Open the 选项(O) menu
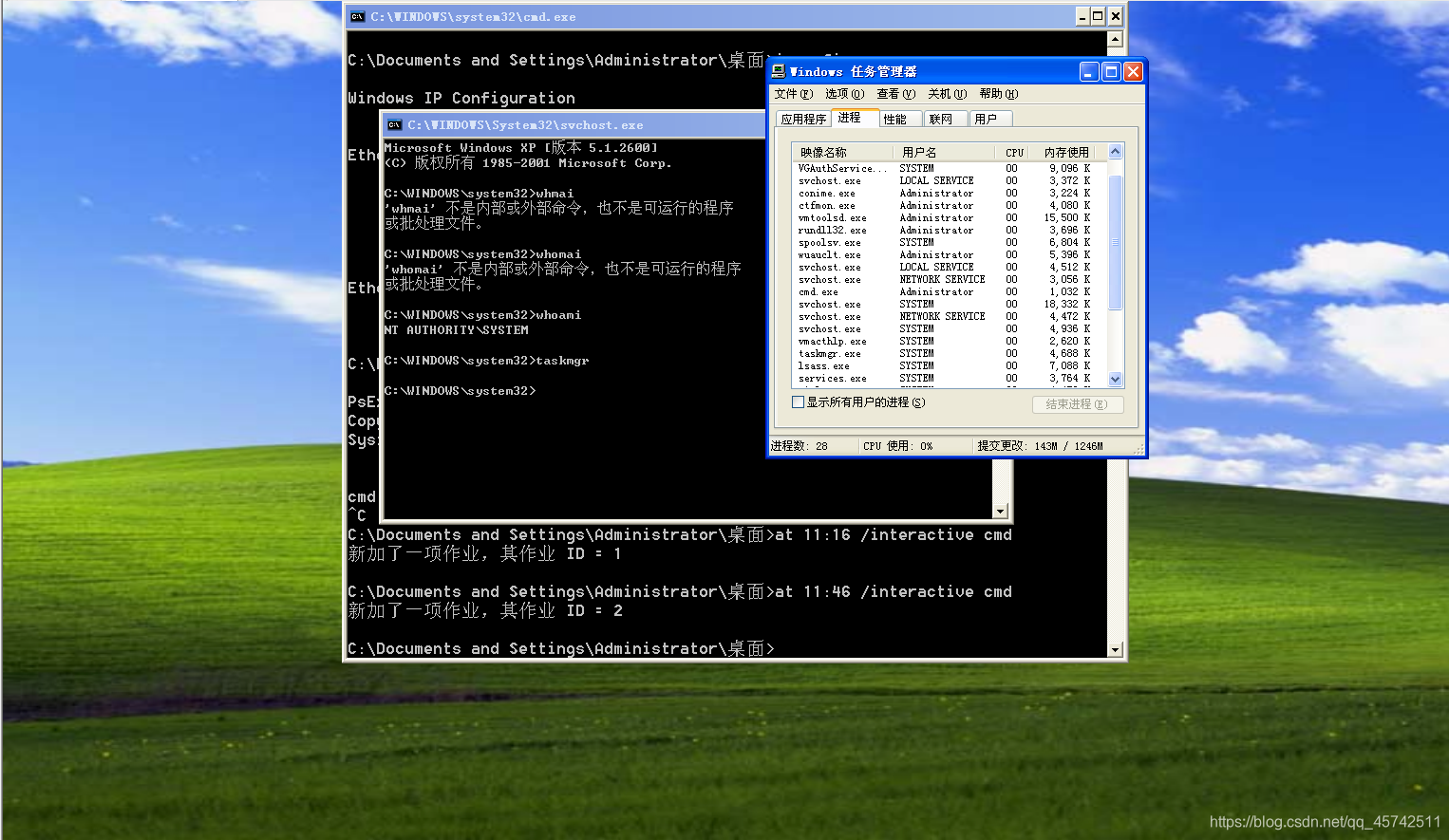Image resolution: width=1449 pixels, height=840 pixels. pos(844,94)
